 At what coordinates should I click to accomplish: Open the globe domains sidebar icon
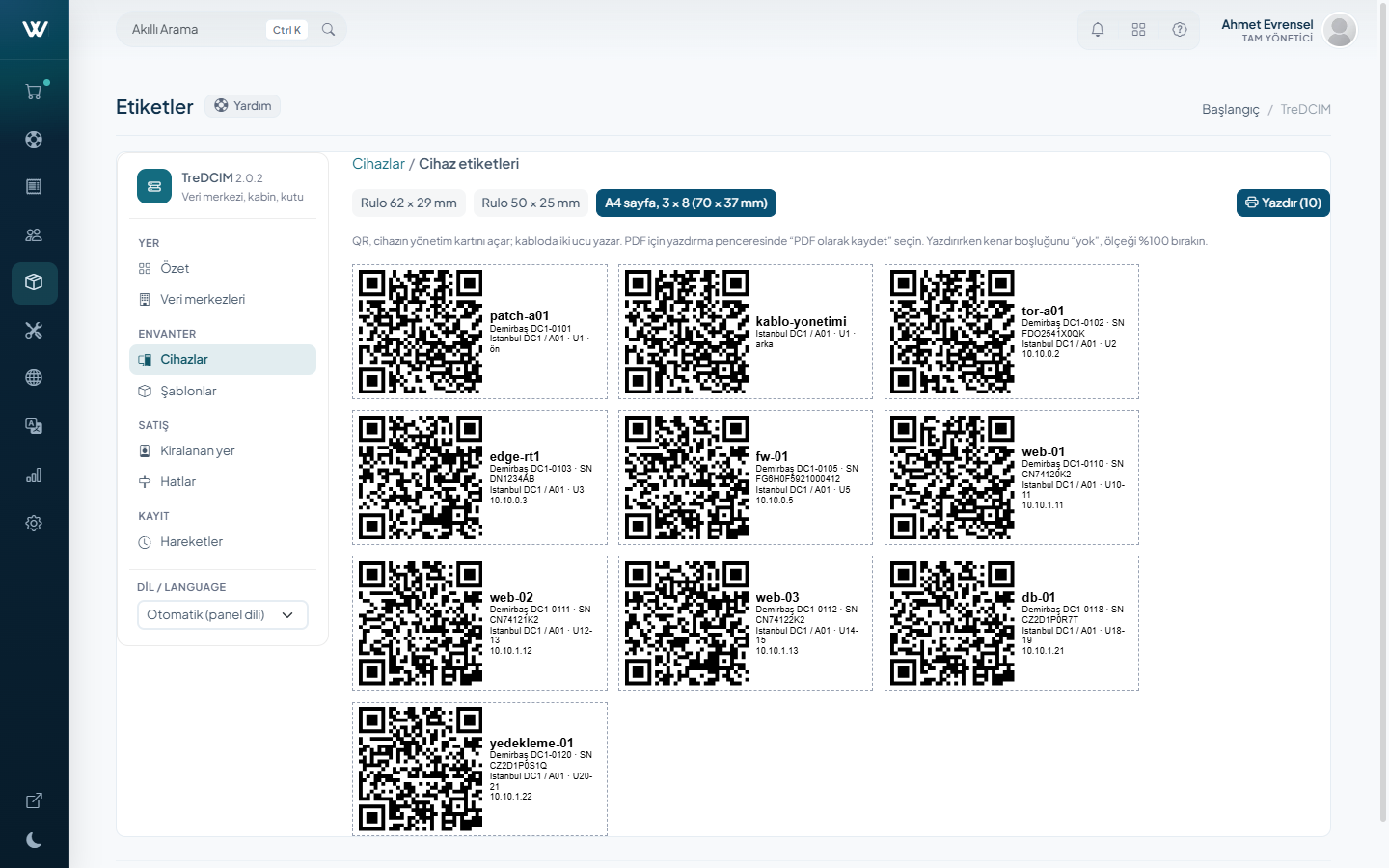34,377
